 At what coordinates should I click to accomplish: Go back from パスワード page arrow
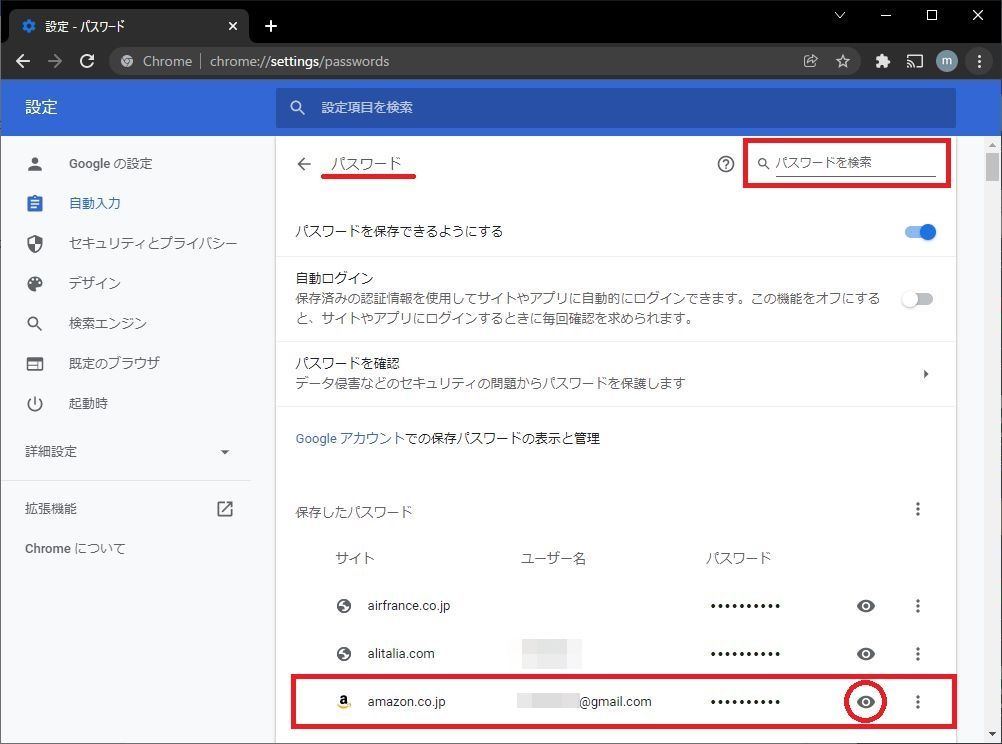coord(304,164)
